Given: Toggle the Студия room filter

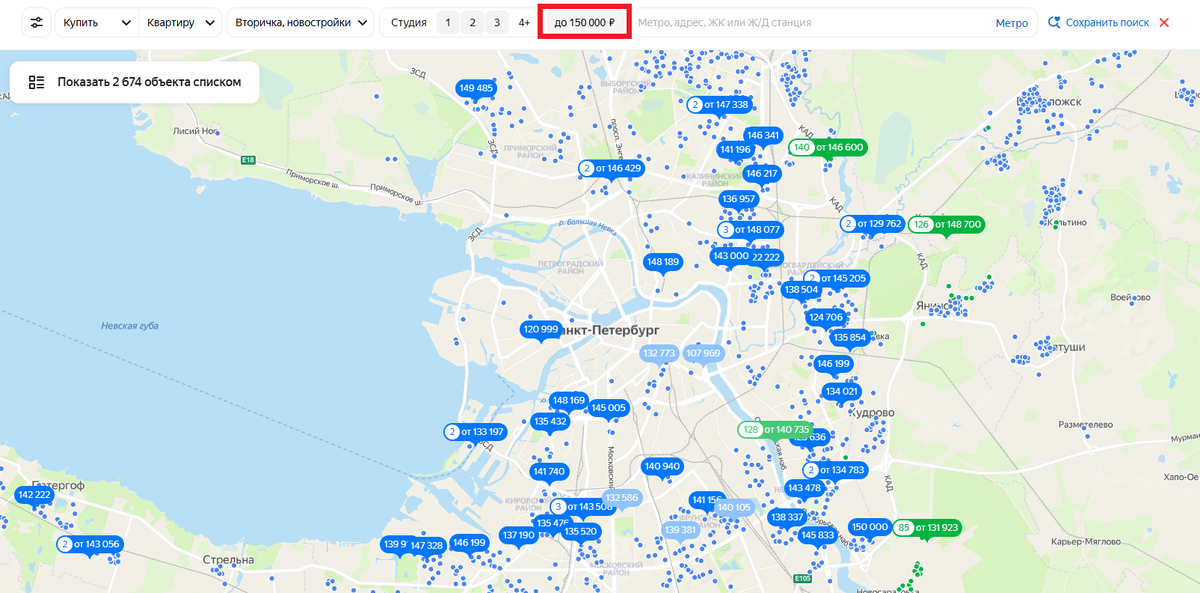Looking at the screenshot, I should click(x=408, y=22).
